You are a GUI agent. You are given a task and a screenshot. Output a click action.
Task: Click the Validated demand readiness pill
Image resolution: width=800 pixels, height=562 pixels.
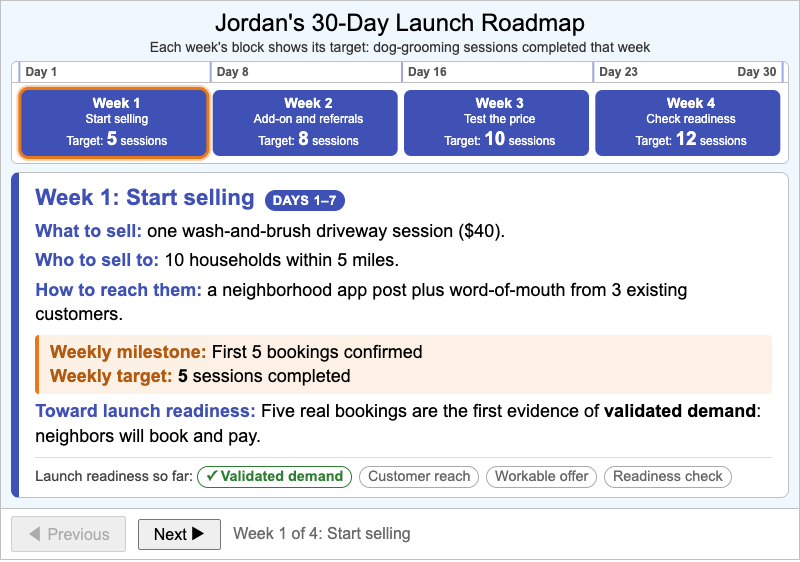point(274,476)
